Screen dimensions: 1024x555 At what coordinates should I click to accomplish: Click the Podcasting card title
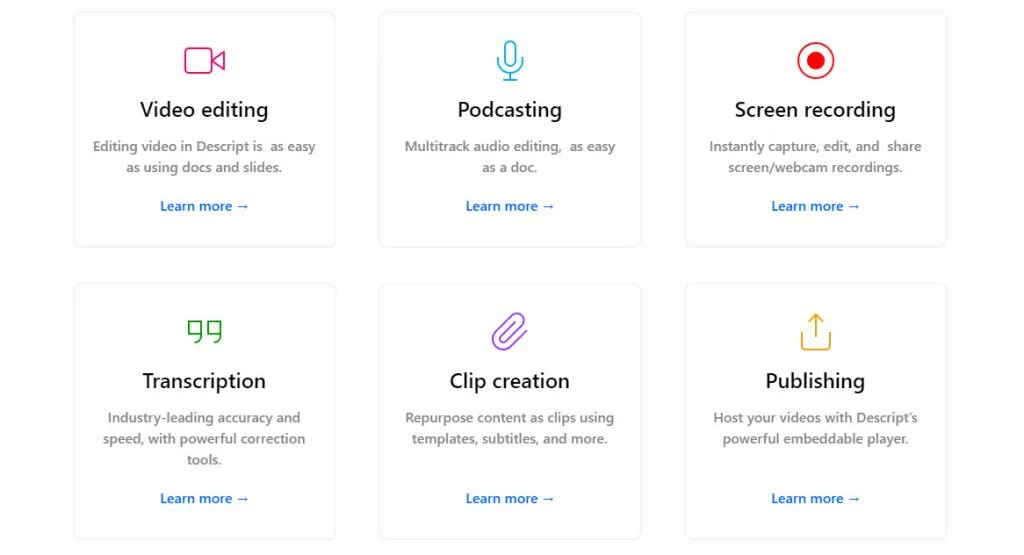tap(509, 110)
